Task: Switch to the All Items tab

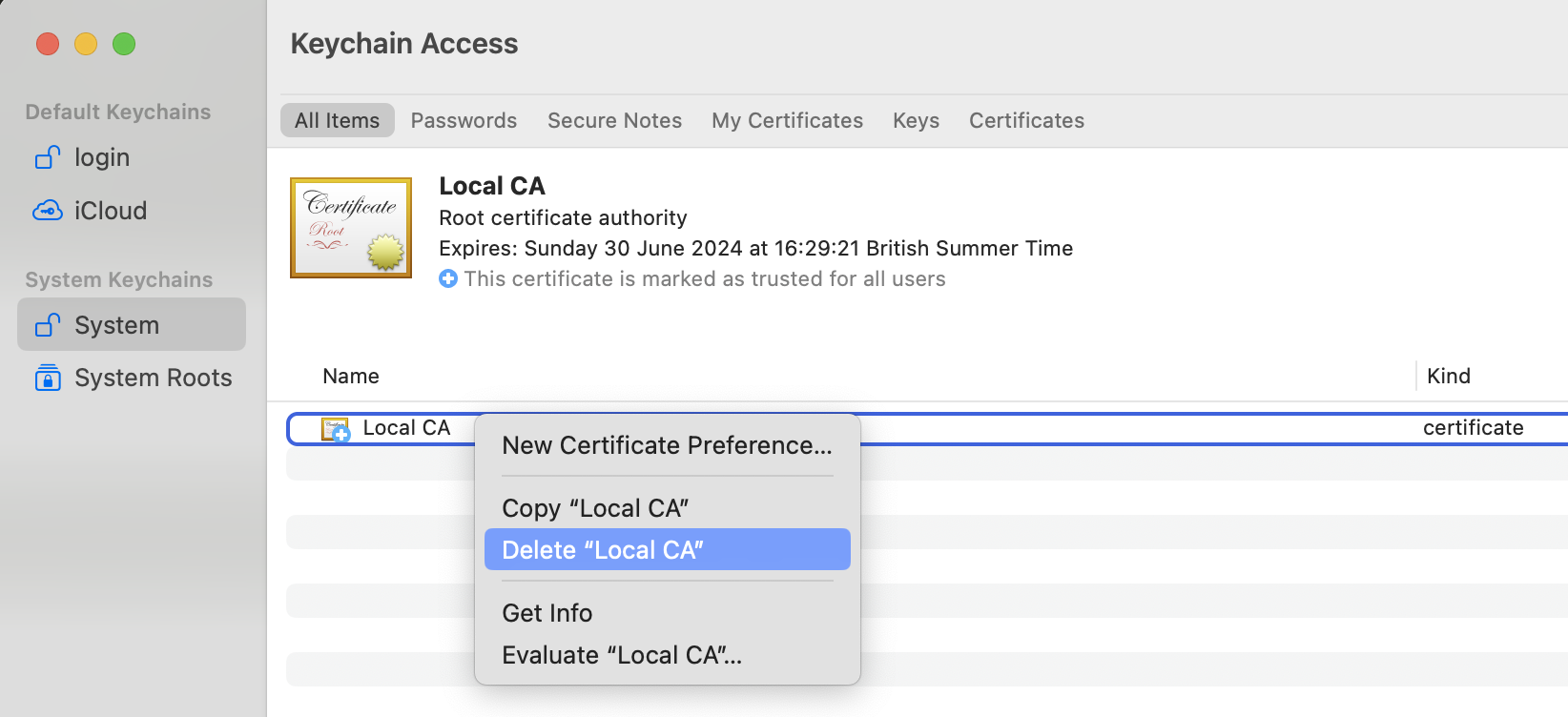Action: click(338, 120)
